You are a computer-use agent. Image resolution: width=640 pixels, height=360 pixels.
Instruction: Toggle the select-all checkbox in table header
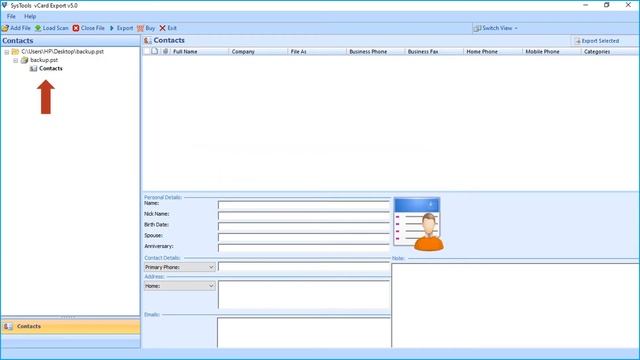coord(147,51)
